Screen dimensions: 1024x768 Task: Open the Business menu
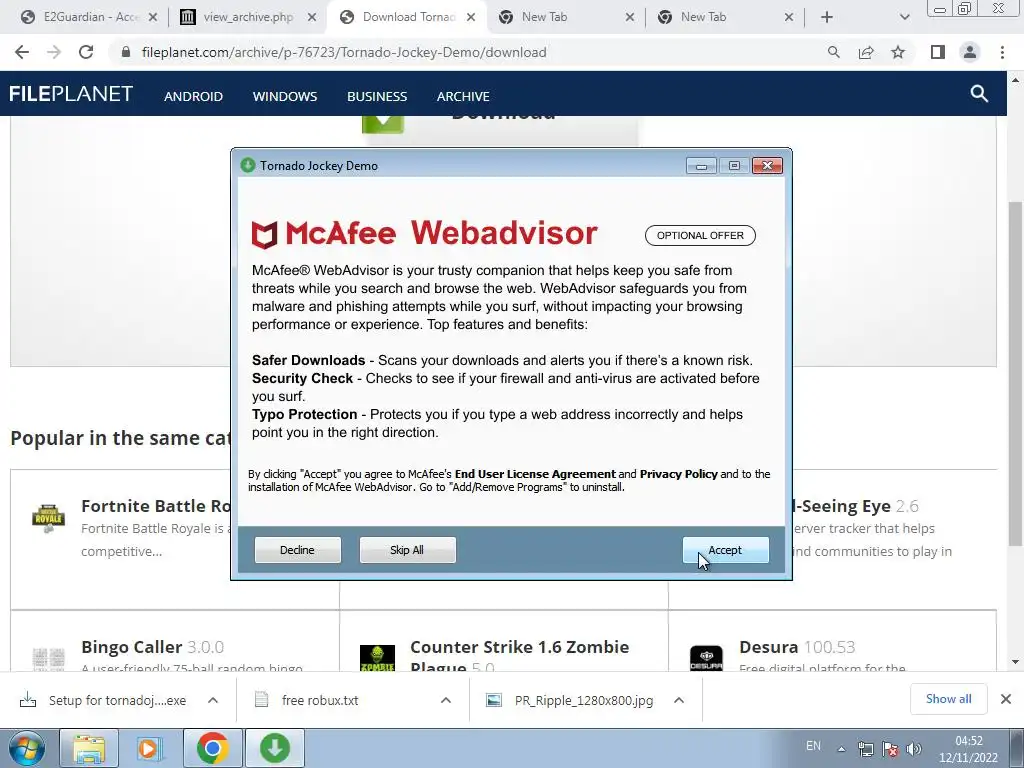pos(377,97)
